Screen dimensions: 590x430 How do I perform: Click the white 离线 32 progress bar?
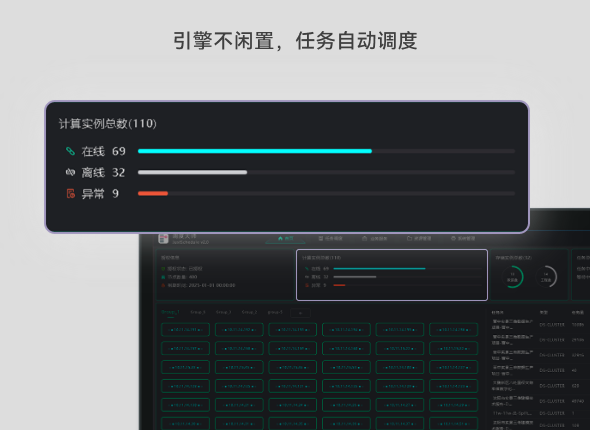[192, 172]
